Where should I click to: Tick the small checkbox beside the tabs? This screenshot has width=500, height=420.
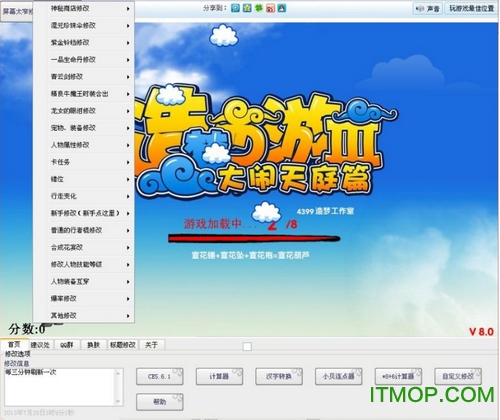tap(247, 347)
